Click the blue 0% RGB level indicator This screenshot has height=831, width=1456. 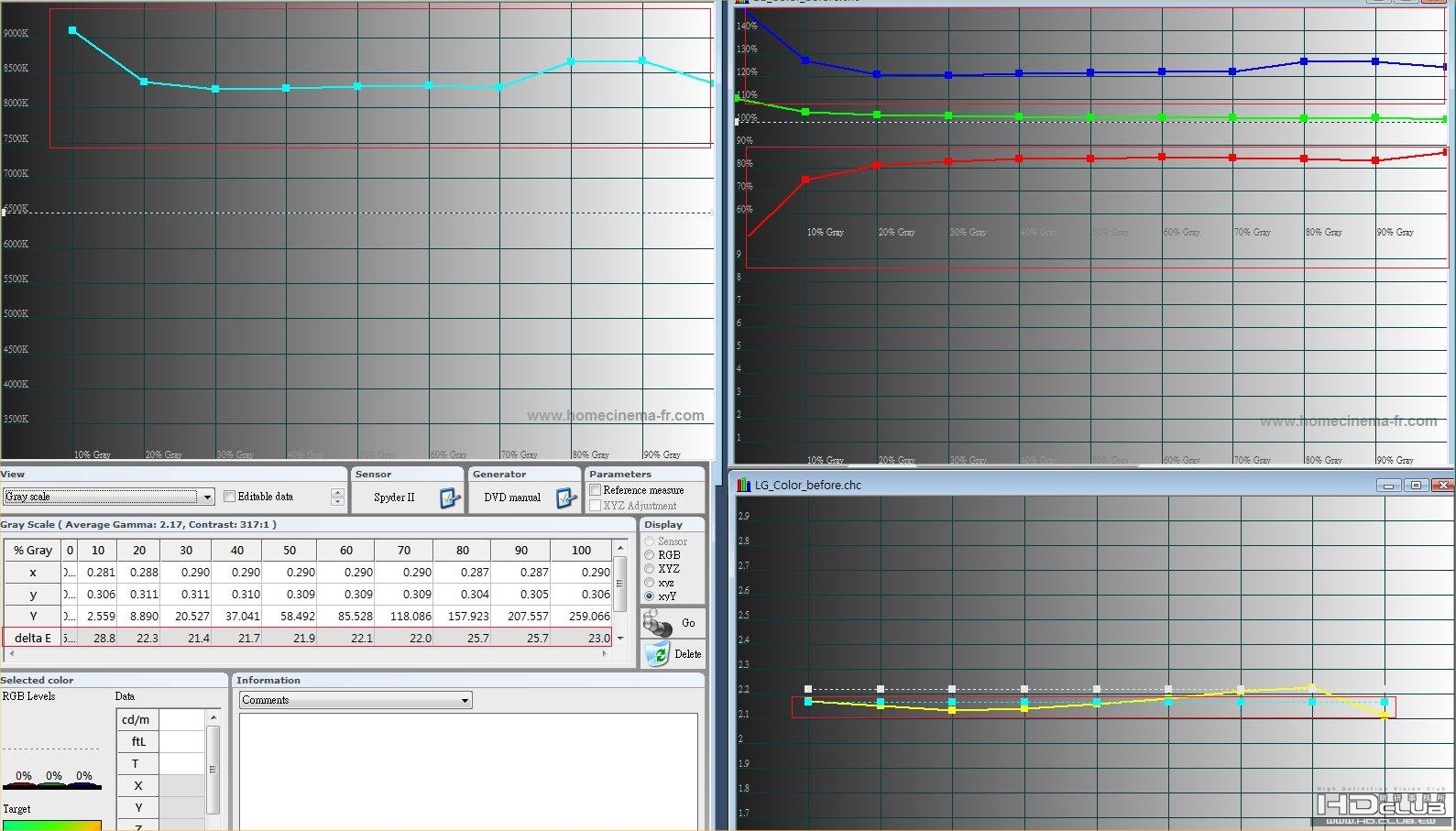coord(84,776)
